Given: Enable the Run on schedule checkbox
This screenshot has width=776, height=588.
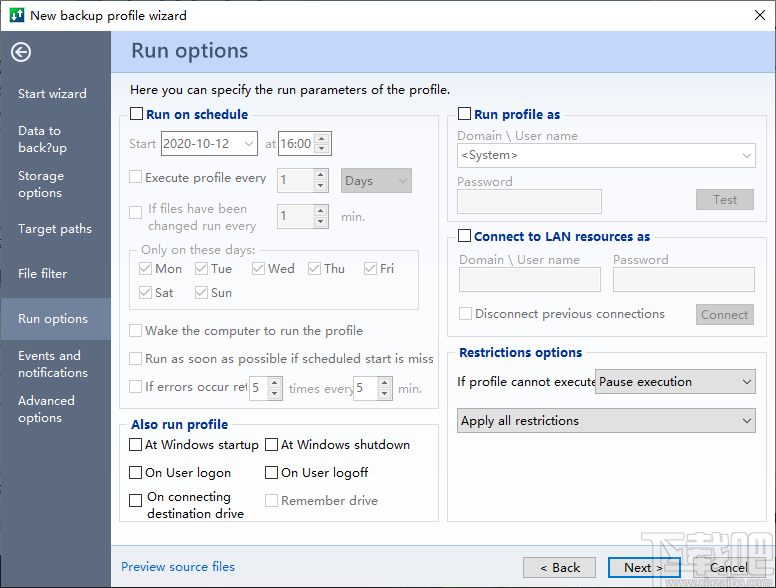Looking at the screenshot, I should [x=137, y=115].
